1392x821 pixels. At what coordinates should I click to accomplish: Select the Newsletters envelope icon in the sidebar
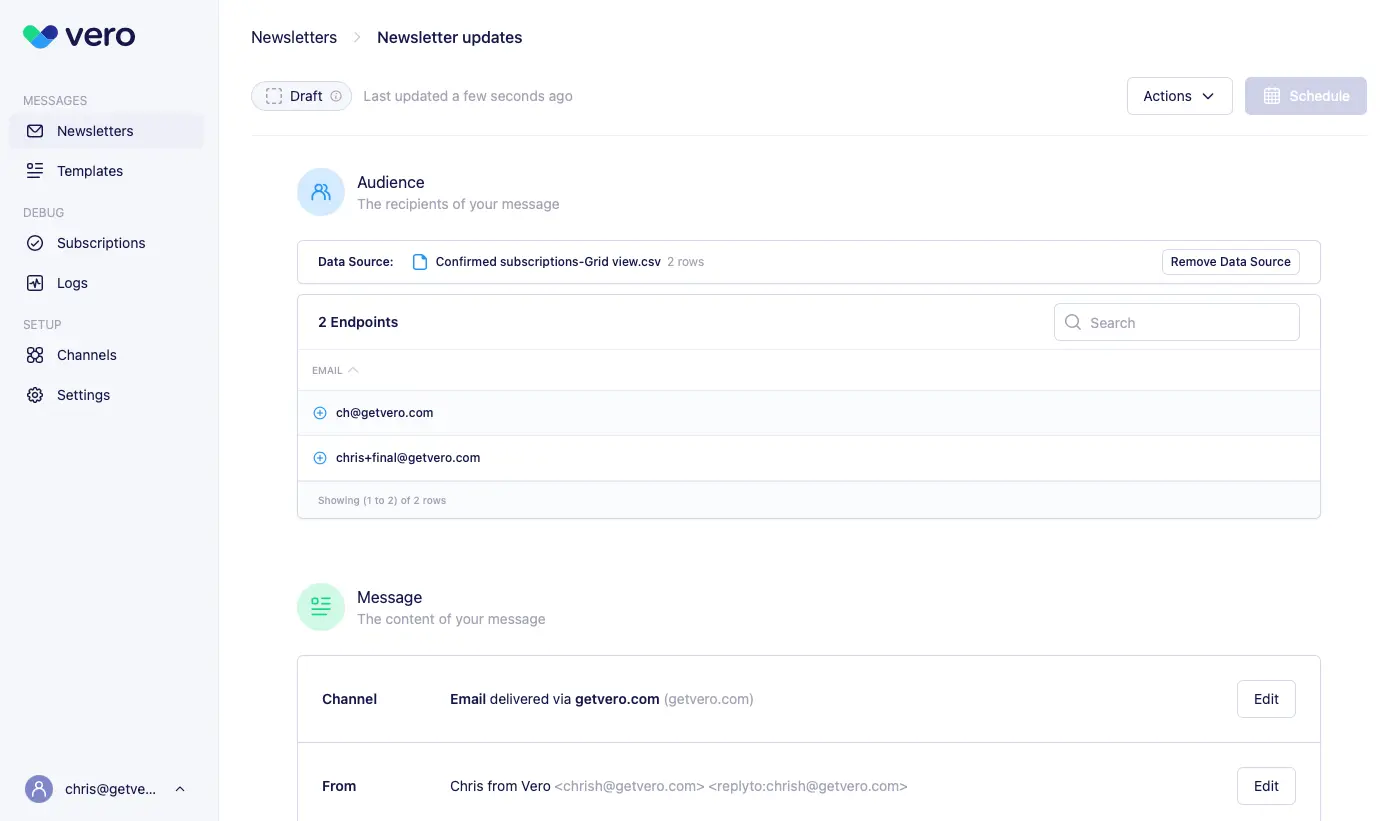(x=35, y=131)
